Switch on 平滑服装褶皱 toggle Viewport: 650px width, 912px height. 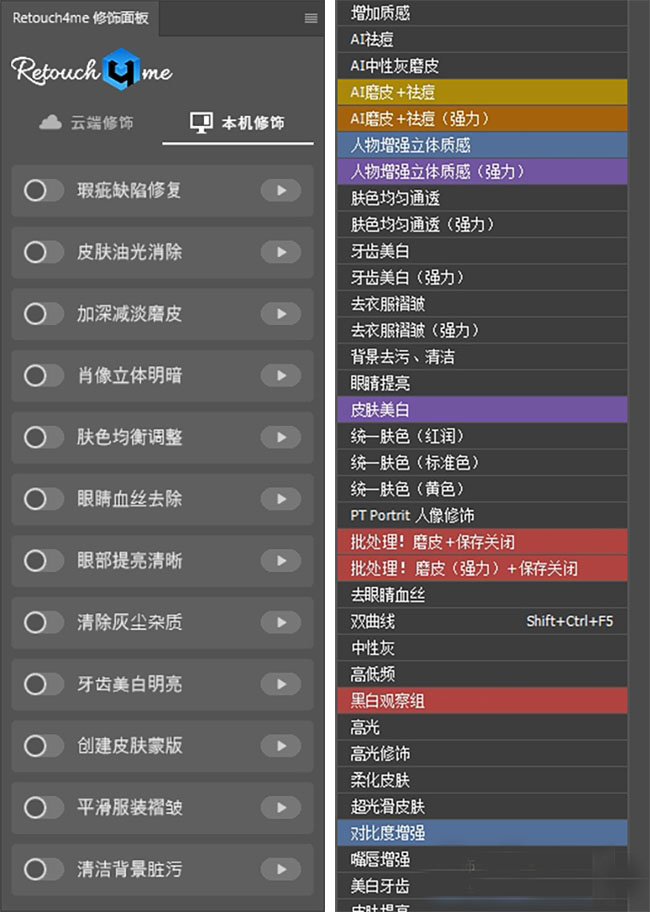pos(43,807)
